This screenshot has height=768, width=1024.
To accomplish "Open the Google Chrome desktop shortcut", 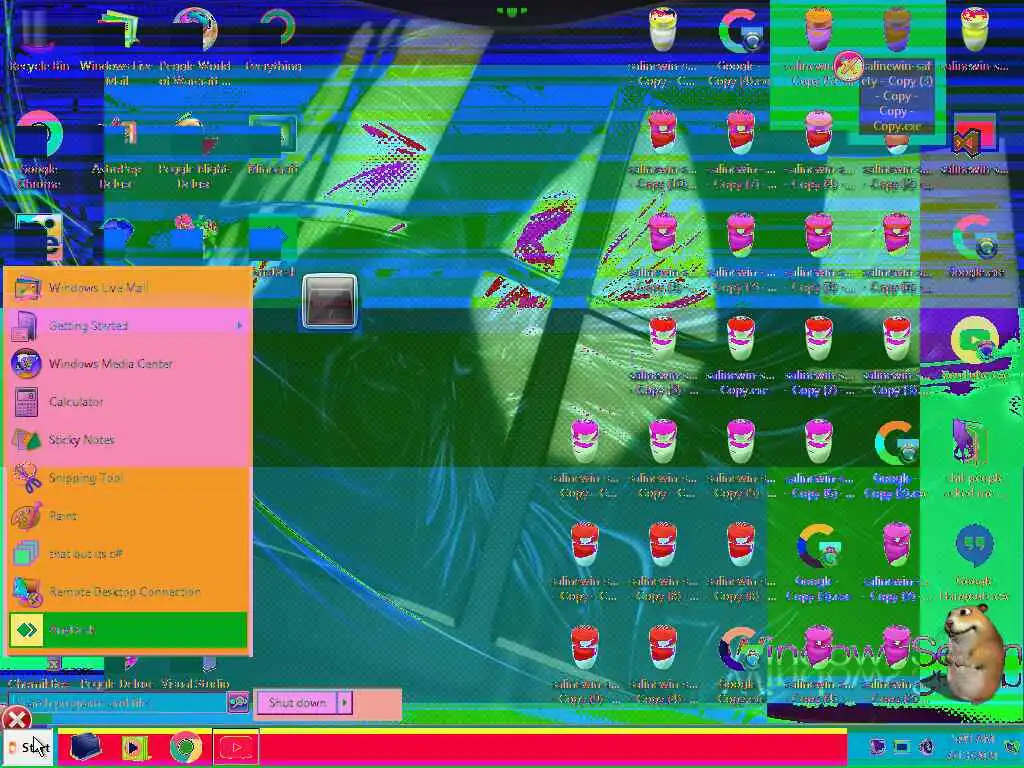I will coord(39,150).
